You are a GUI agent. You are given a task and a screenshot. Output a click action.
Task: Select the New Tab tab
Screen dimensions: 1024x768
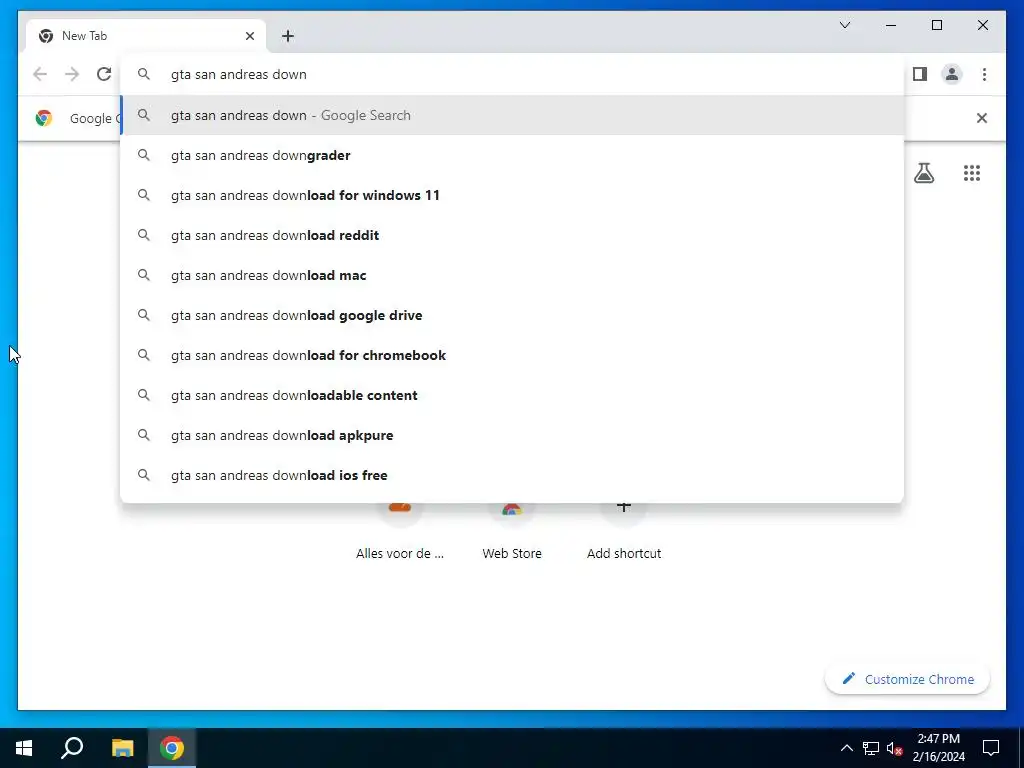[146, 36]
